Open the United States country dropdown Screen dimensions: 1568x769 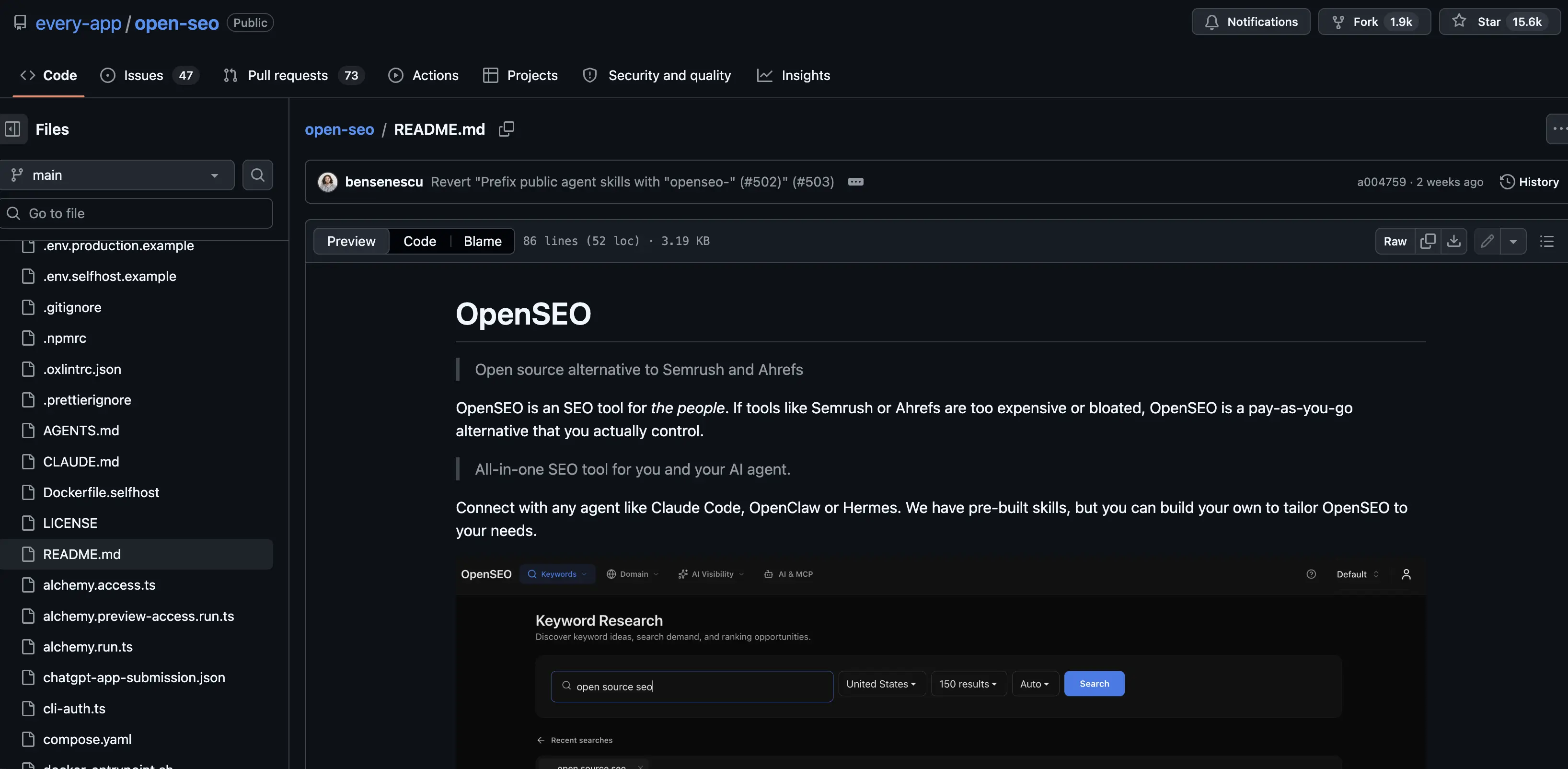(x=881, y=684)
